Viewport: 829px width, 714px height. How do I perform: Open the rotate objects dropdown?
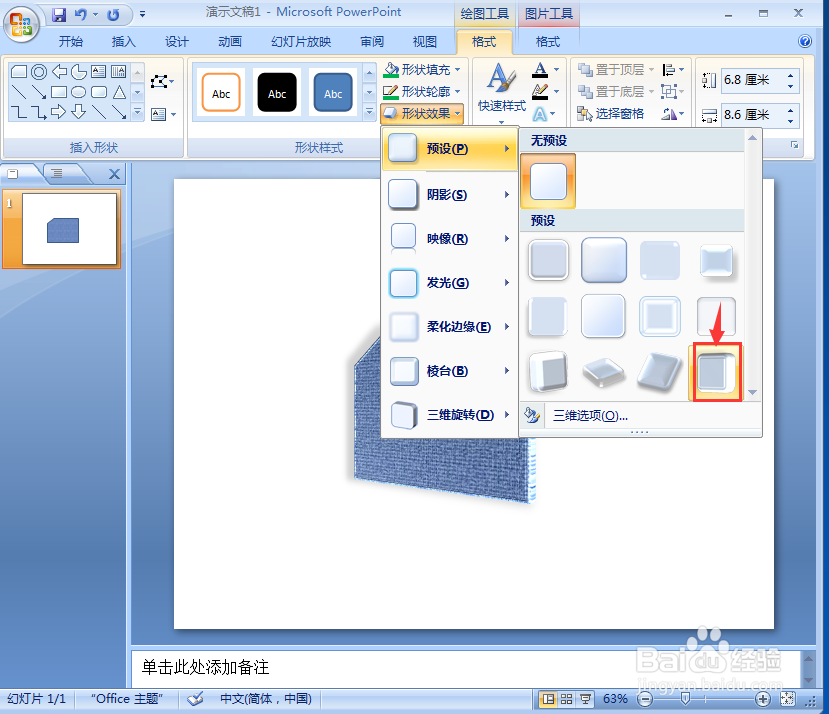pyautogui.click(x=673, y=114)
